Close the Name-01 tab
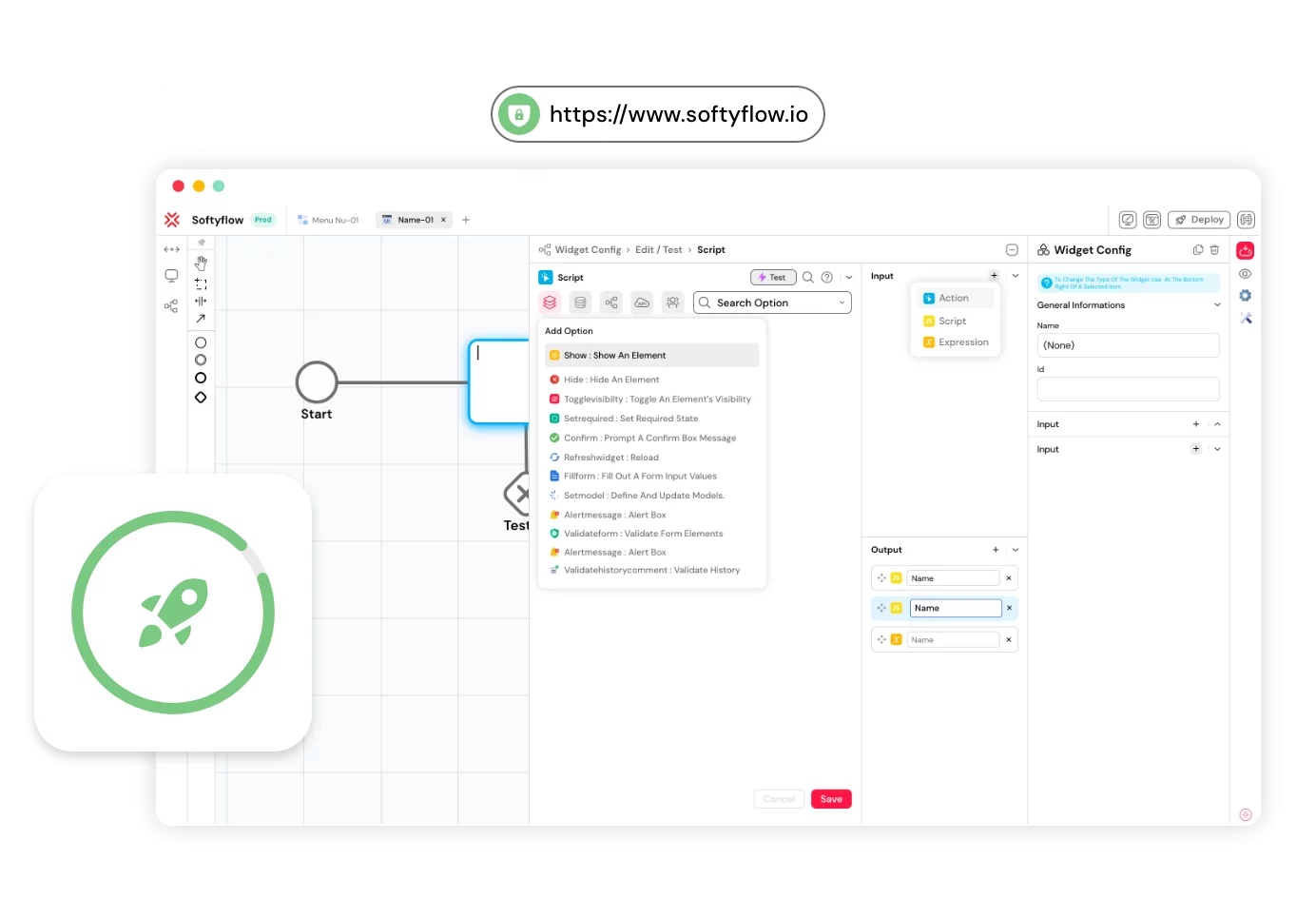The height and width of the screenshot is (898, 1316). coord(443,220)
